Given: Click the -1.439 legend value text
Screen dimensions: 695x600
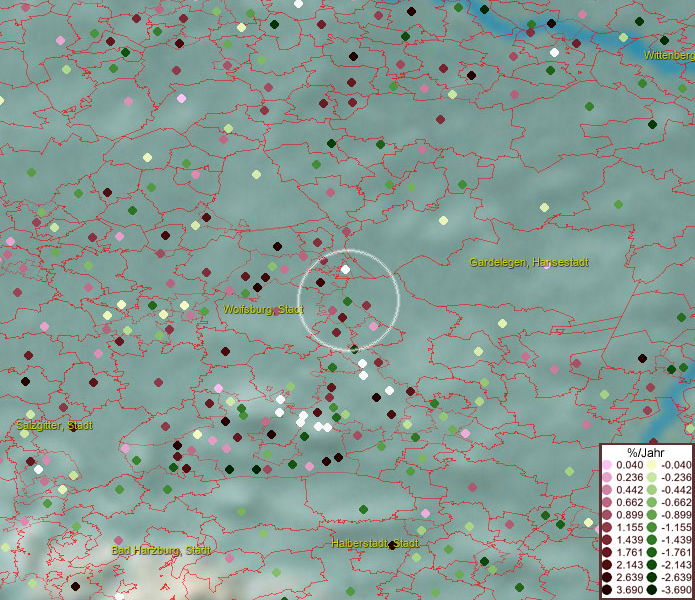Looking at the screenshot, I should (676, 540).
